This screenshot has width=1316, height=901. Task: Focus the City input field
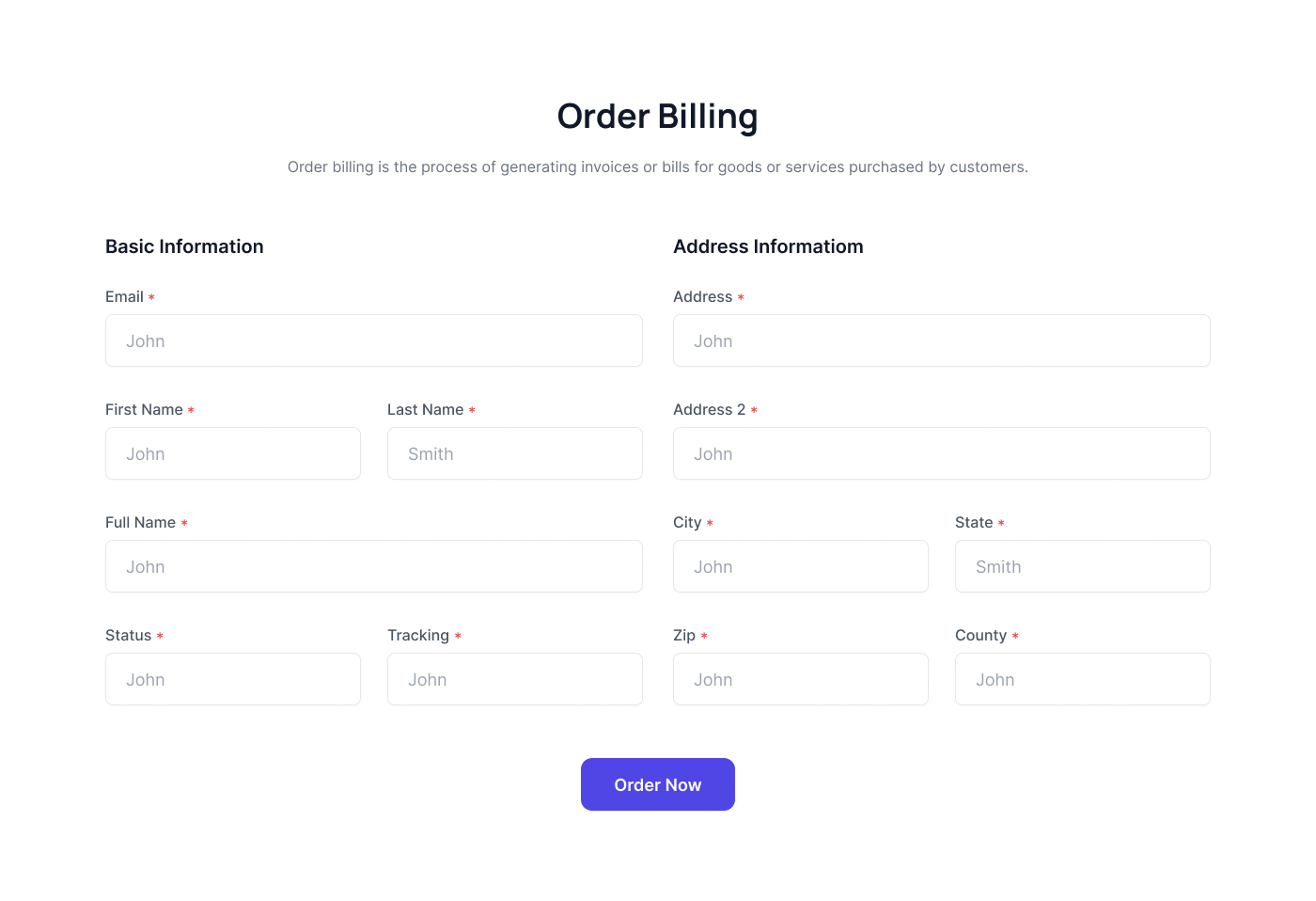click(800, 566)
